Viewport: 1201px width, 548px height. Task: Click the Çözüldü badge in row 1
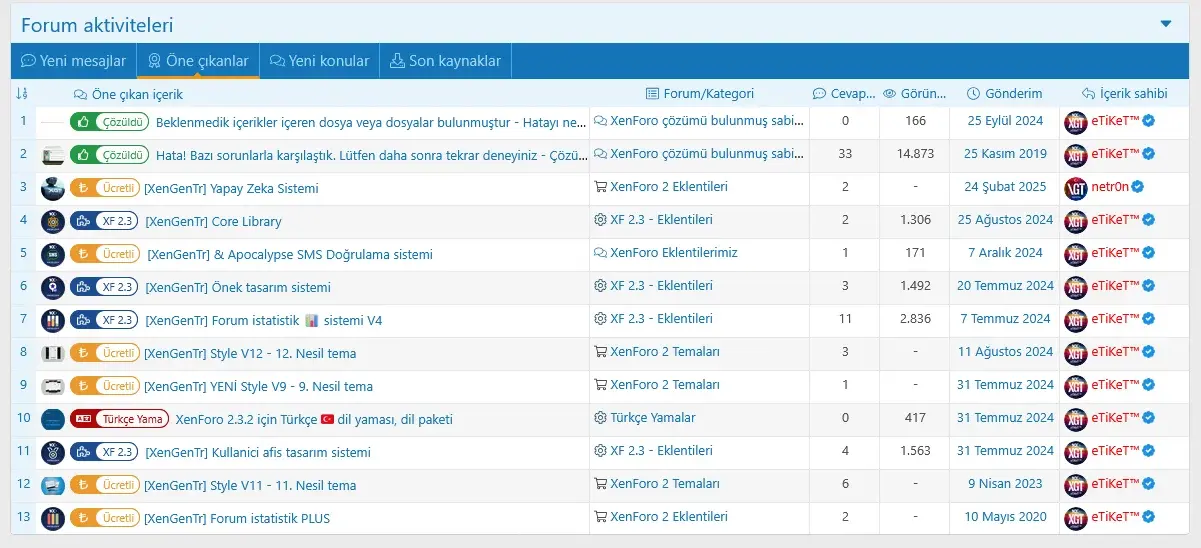[x=110, y=122]
